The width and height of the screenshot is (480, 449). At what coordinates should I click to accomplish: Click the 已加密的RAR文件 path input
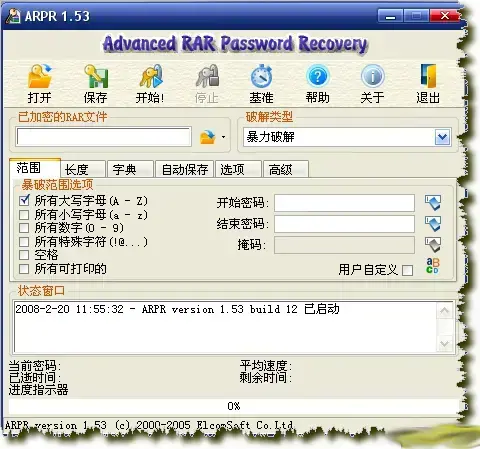tap(104, 137)
